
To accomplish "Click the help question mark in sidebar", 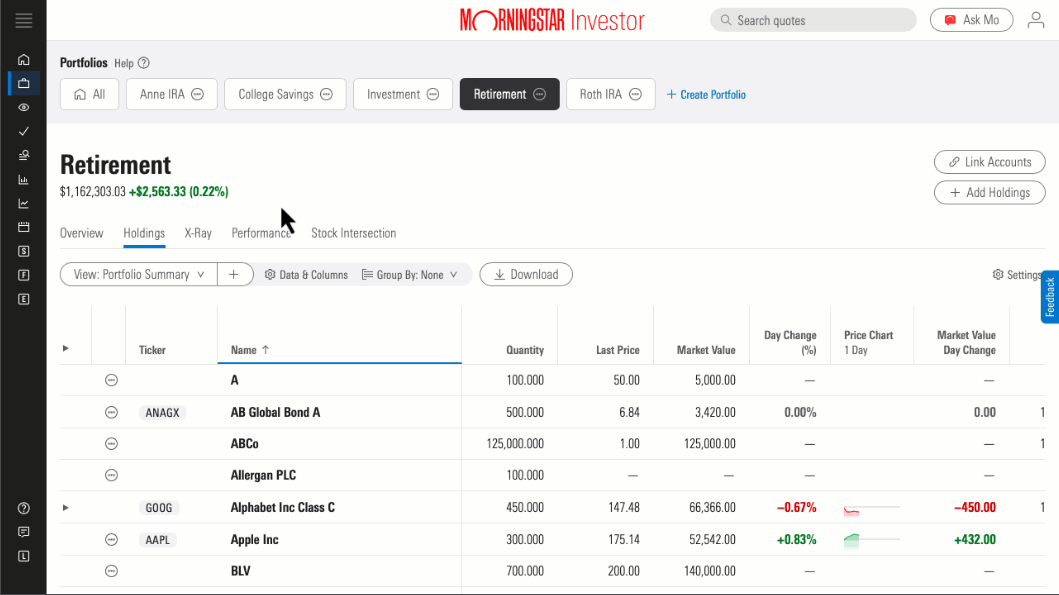I will tap(24, 508).
